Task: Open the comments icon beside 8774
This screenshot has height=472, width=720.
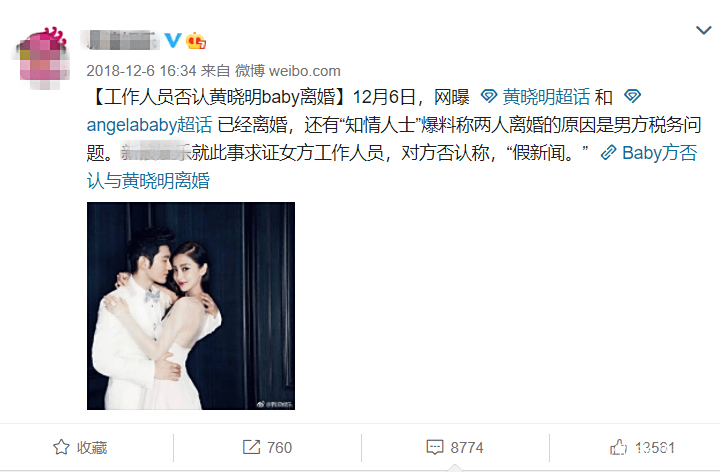Action: pos(435,447)
